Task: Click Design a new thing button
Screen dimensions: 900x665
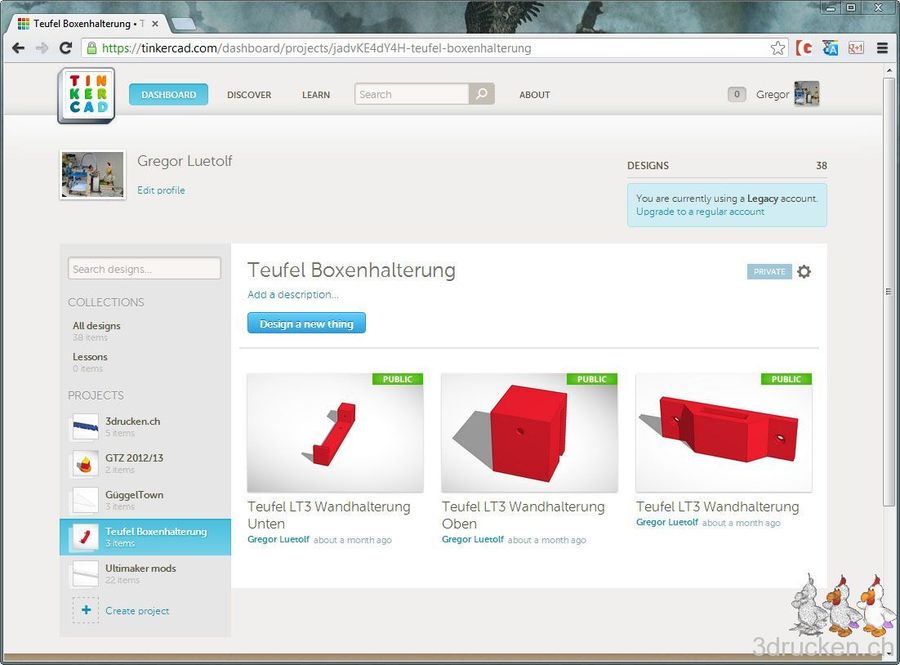Action: [x=307, y=323]
